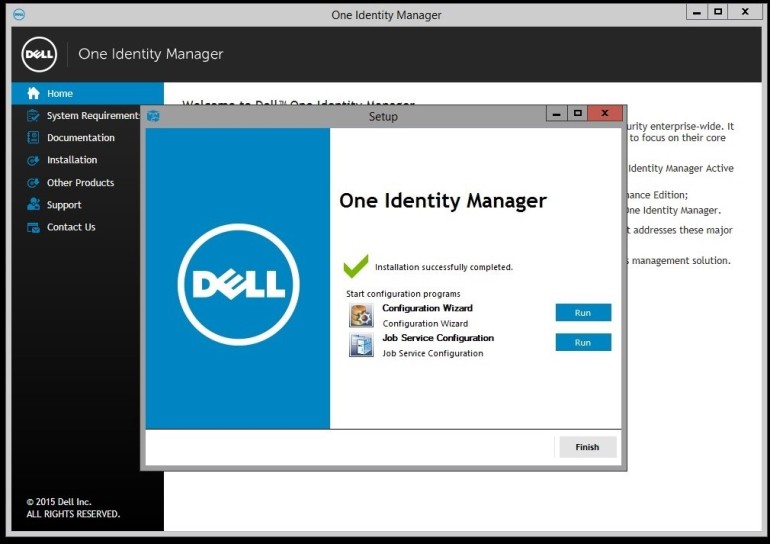Screen dimensions: 770x544
Task: Minimize the Setup dialog
Action: (x=556, y=113)
